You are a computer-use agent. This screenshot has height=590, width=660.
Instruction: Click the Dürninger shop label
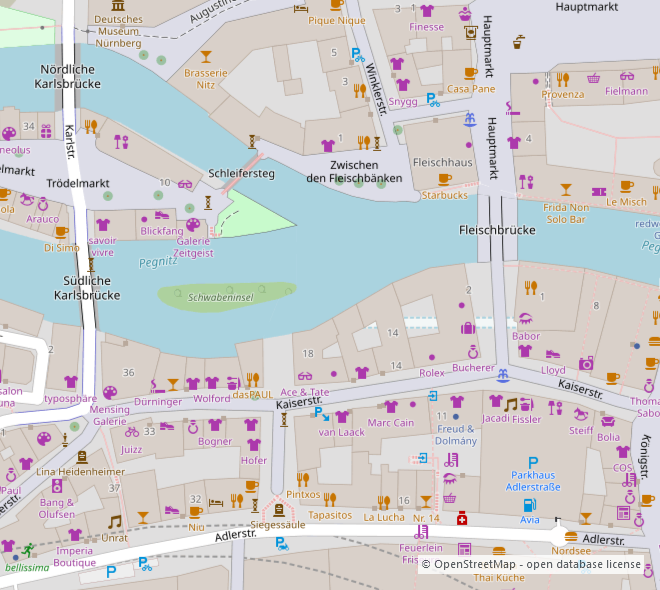click(x=158, y=402)
